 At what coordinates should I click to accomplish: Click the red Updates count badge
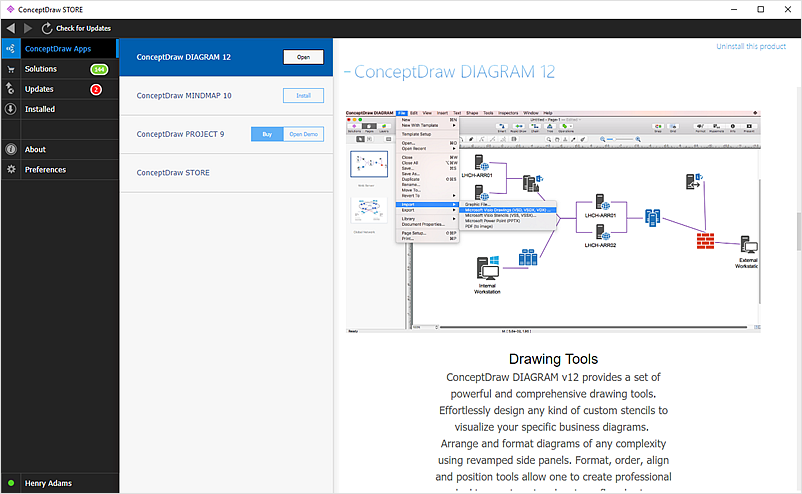click(x=96, y=89)
